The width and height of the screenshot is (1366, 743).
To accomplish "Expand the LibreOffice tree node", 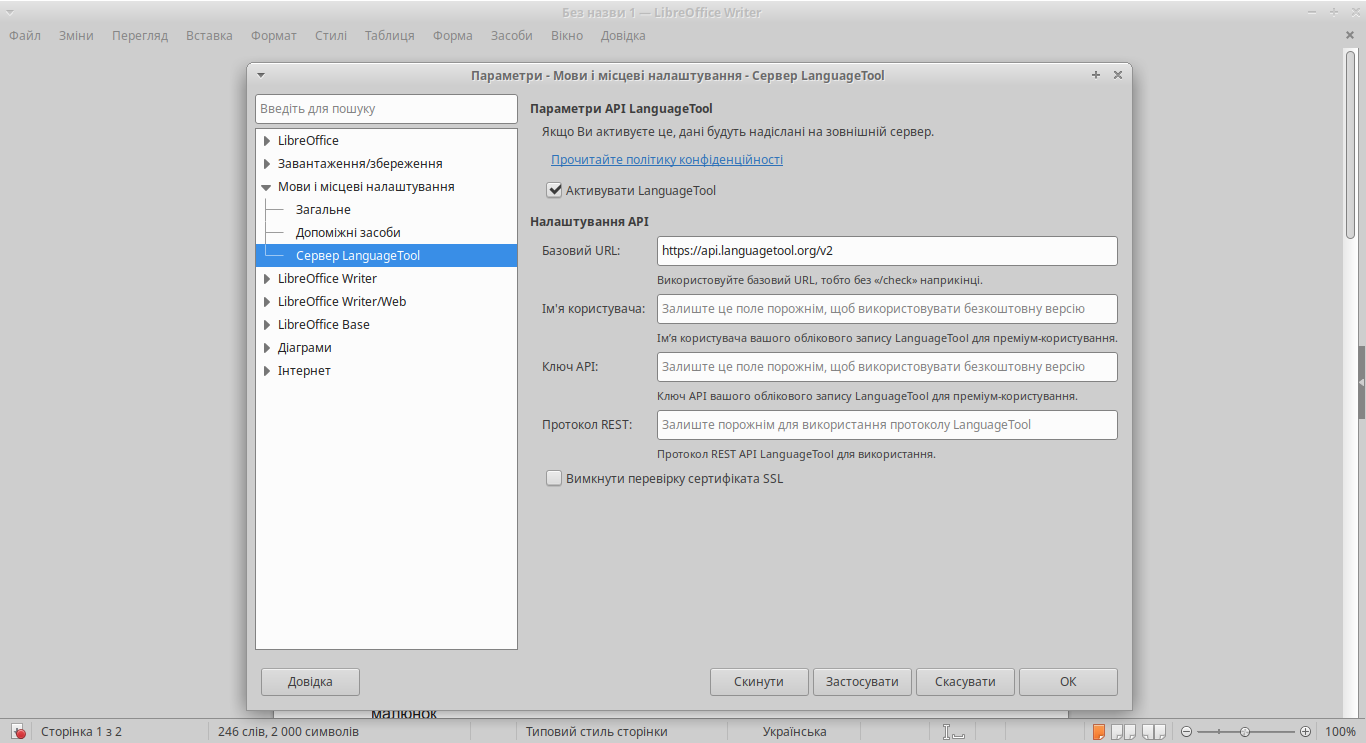I will [267, 141].
